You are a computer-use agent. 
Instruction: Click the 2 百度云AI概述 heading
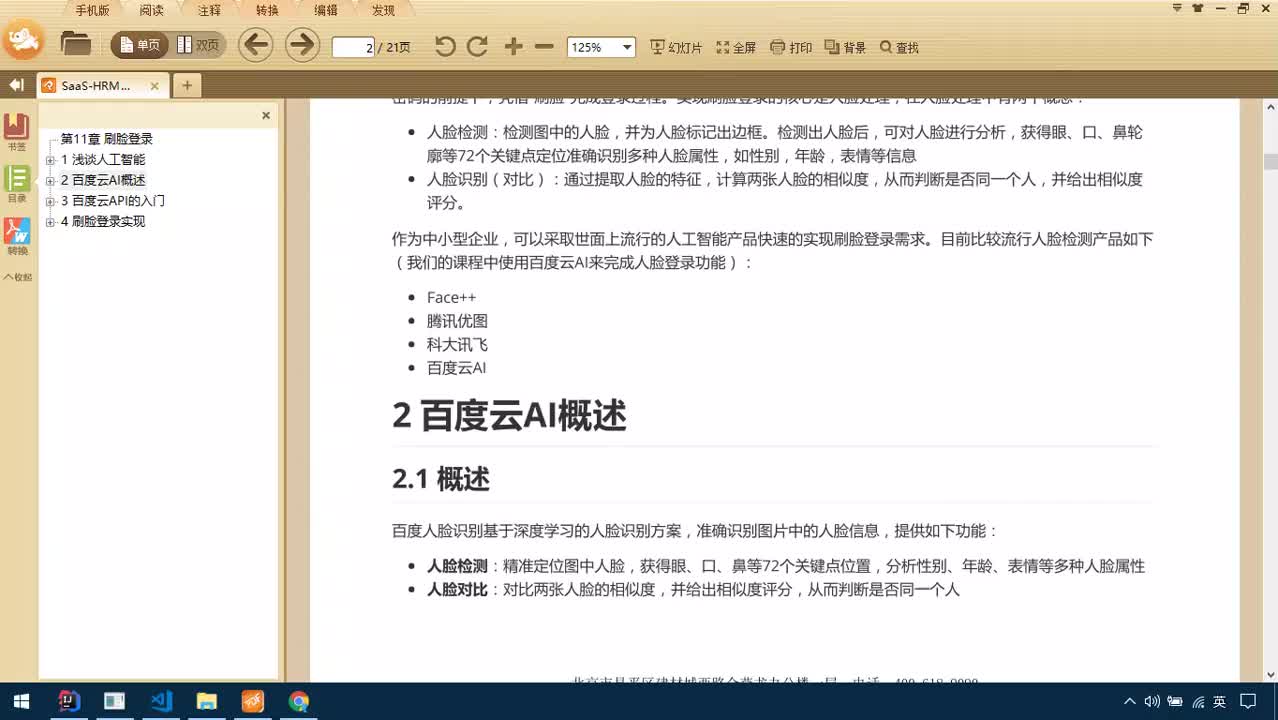tap(509, 416)
